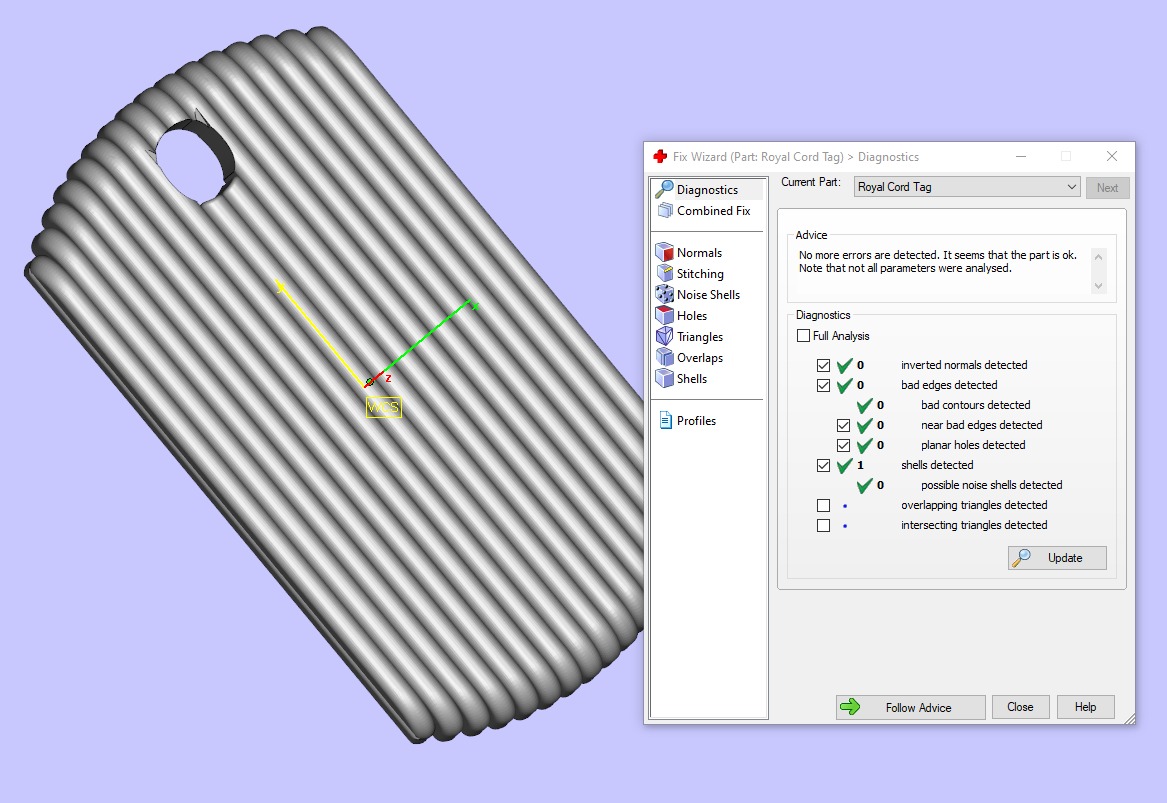The image size is (1167, 803).
Task: Minimize the Fix Wizard dialog
Action: coord(1021,156)
